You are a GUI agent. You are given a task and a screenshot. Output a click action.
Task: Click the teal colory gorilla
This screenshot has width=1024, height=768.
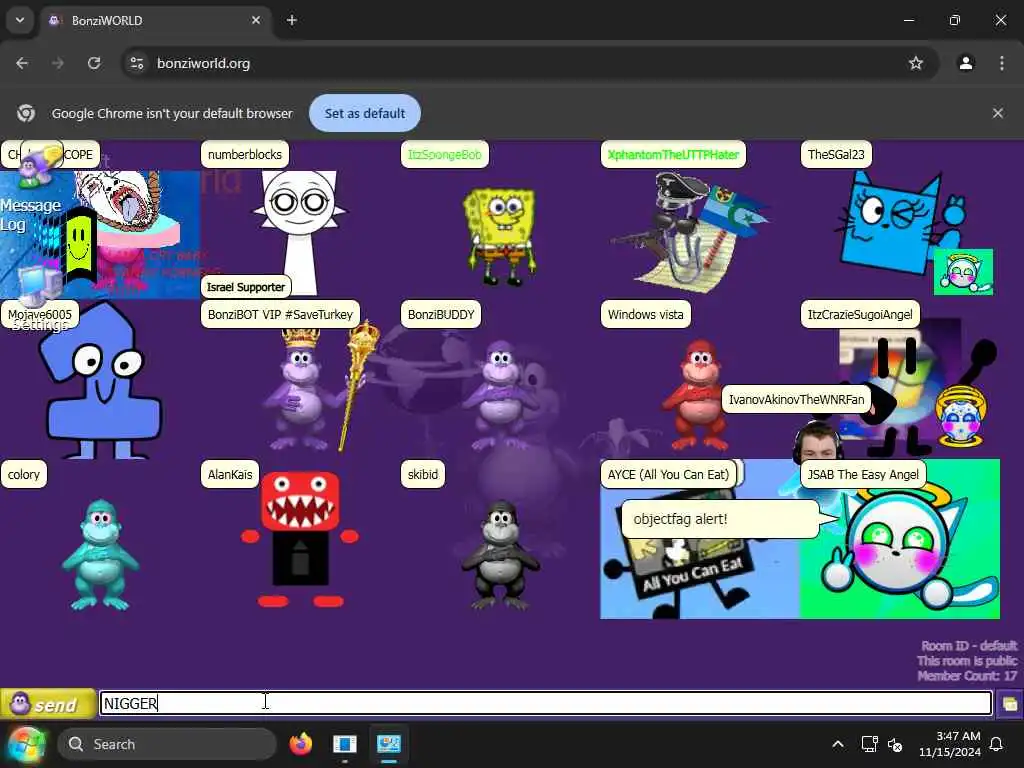(101, 554)
